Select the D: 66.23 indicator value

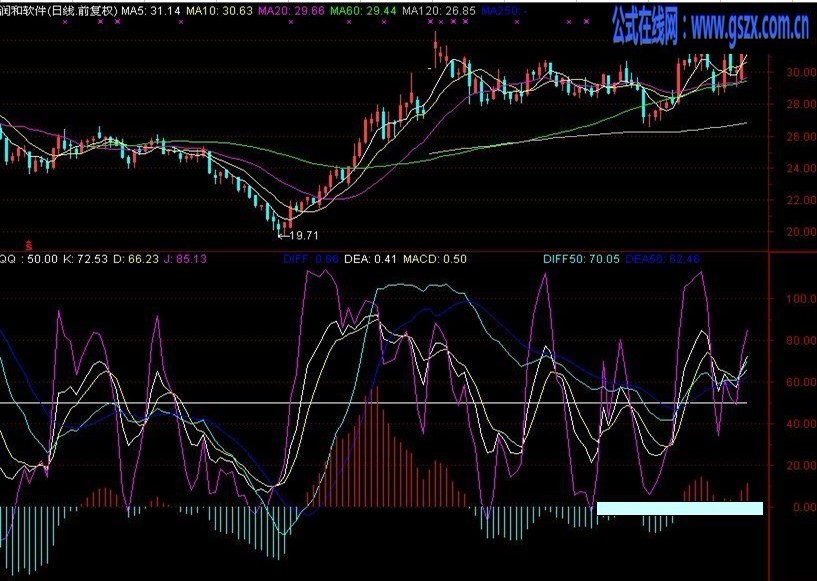[x=135, y=259]
